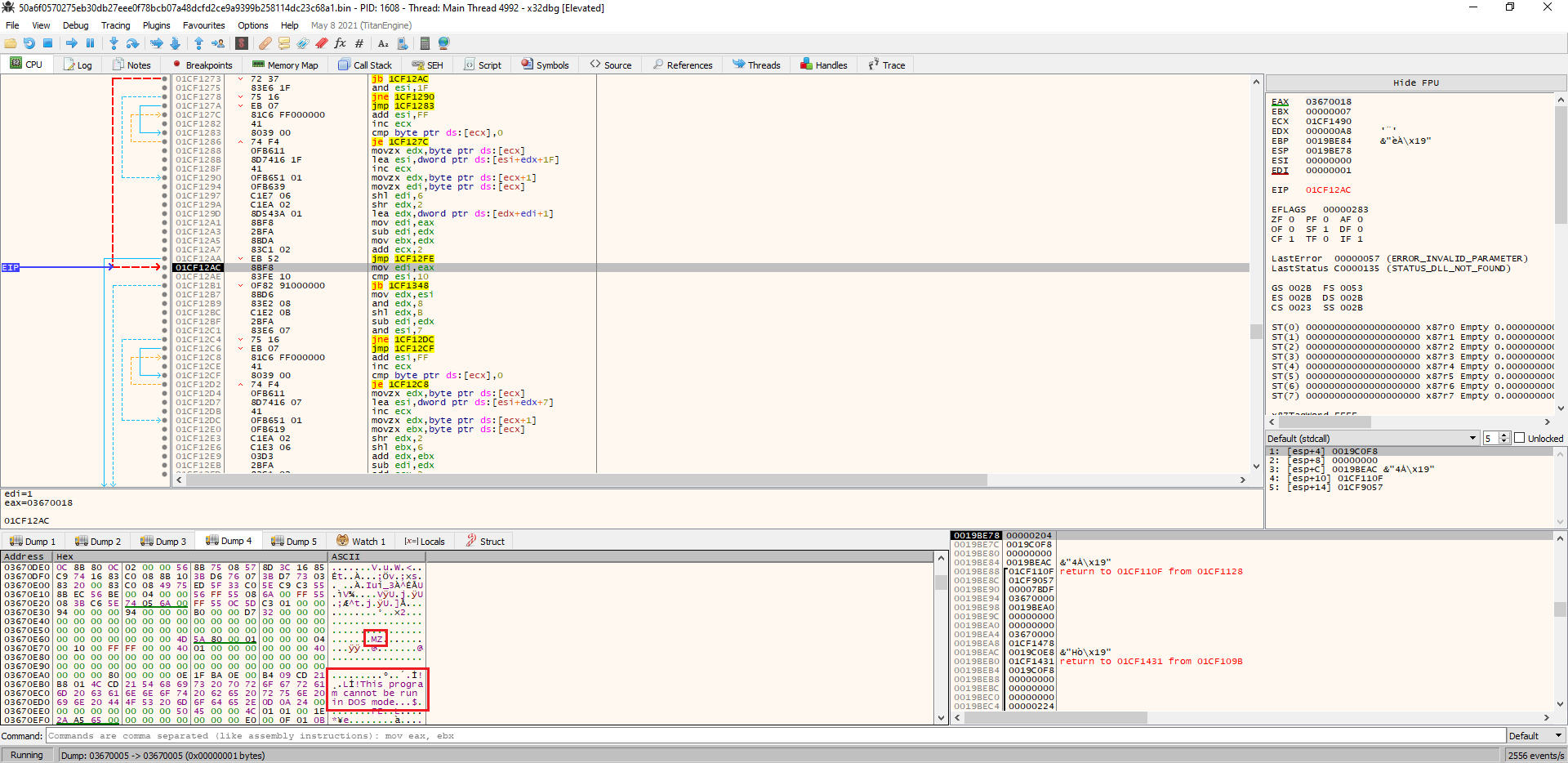Image resolution: width=1568 pixels, height=763 pixels.
Task: Execute till return using the up-arrow icon
Action: pos(199,43)
